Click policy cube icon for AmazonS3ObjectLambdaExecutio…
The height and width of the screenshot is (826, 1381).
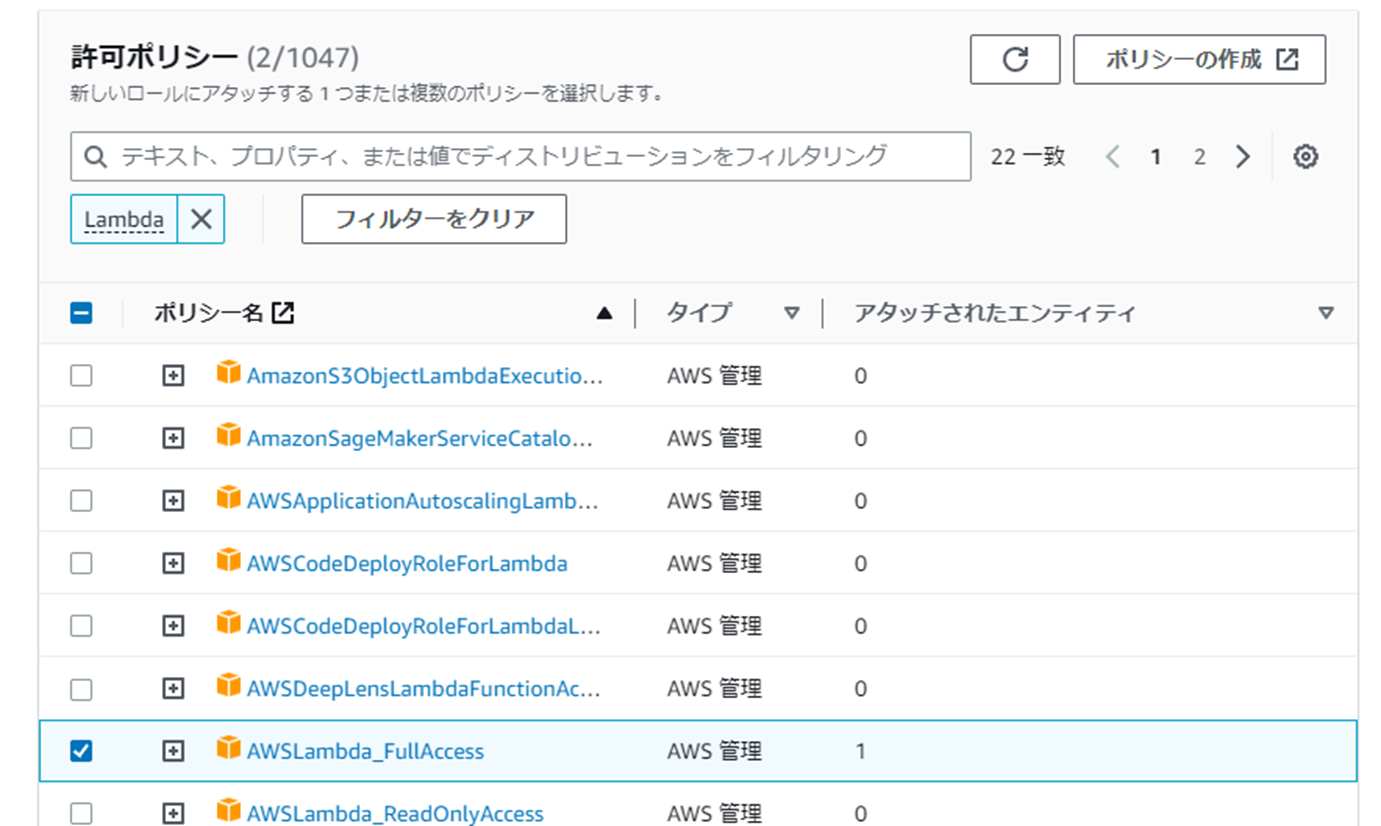(229, 374)
